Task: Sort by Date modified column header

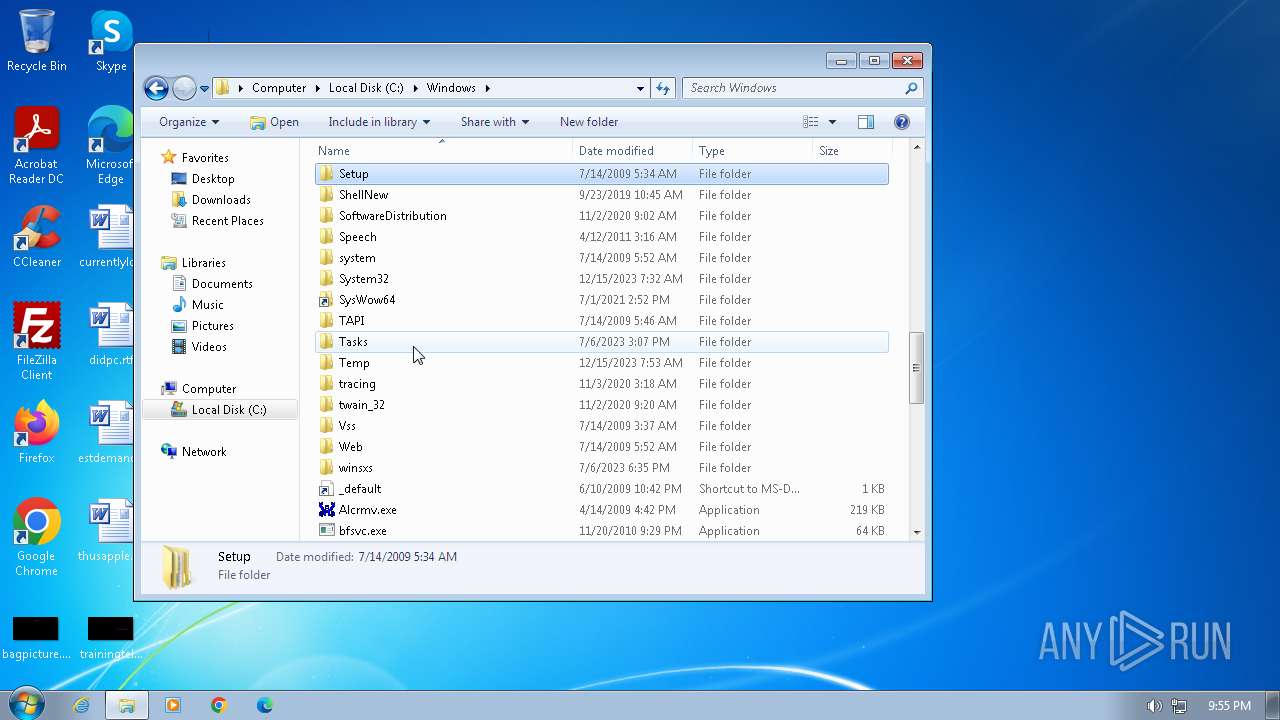Action: 634,151
